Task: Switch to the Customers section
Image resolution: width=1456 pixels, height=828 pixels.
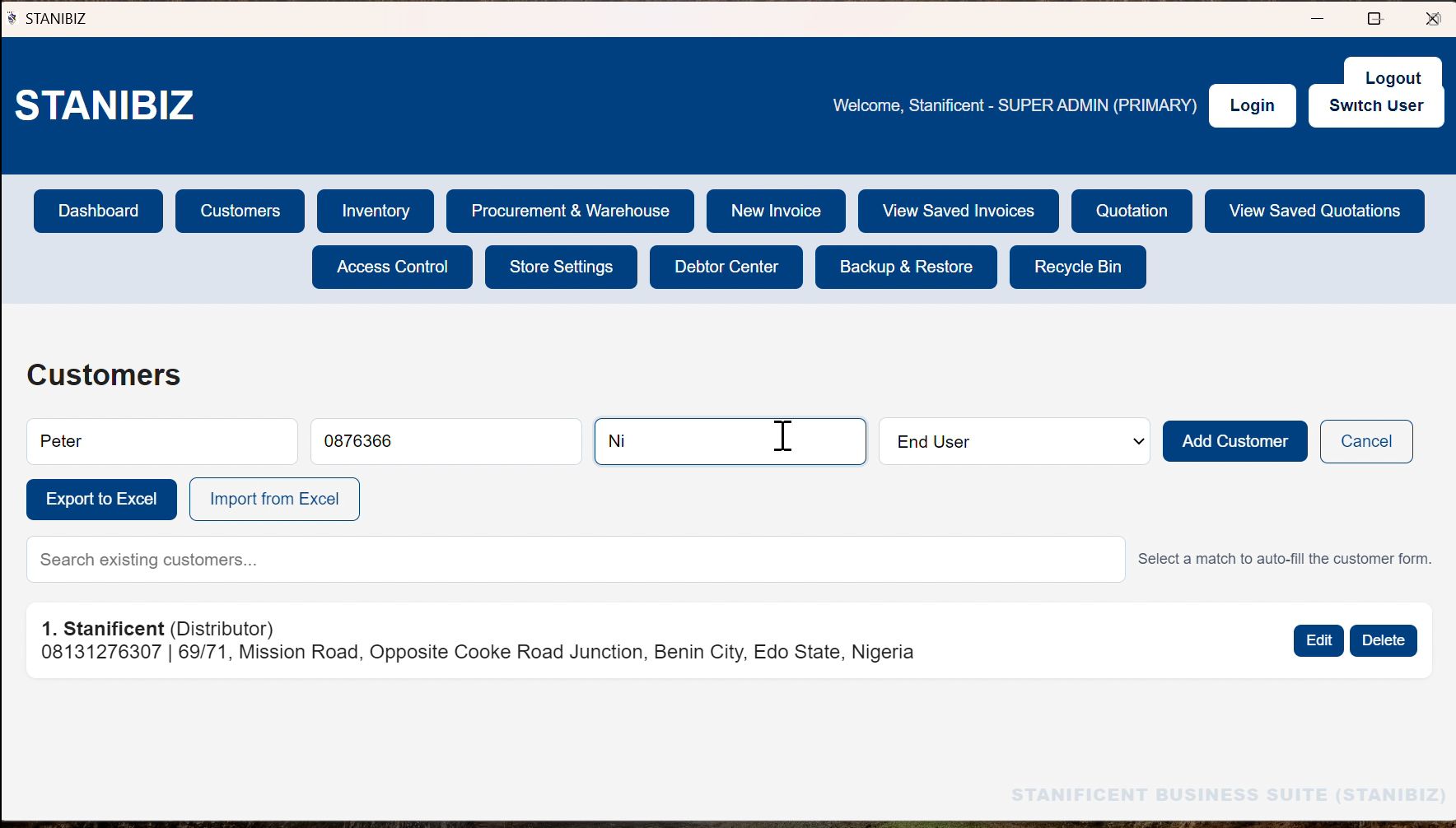Action: (x=240, y=211)
